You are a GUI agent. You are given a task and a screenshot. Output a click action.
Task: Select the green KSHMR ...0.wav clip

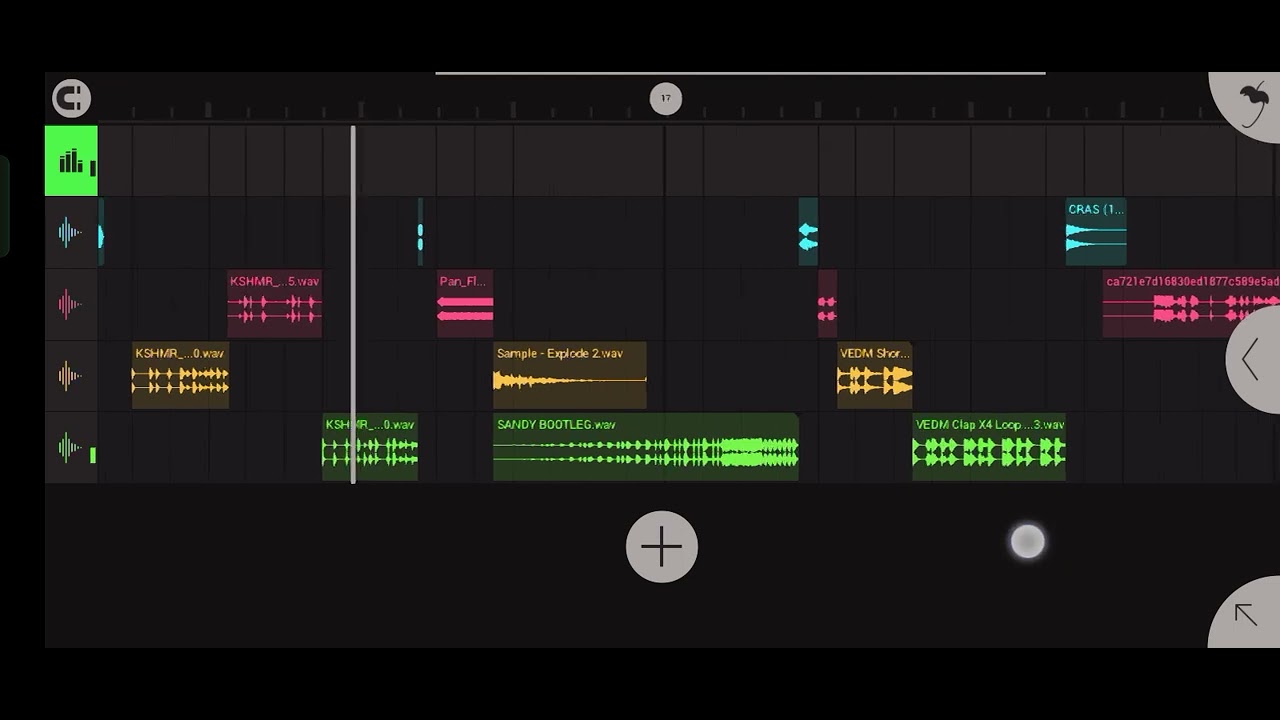(x=370, y=448)
